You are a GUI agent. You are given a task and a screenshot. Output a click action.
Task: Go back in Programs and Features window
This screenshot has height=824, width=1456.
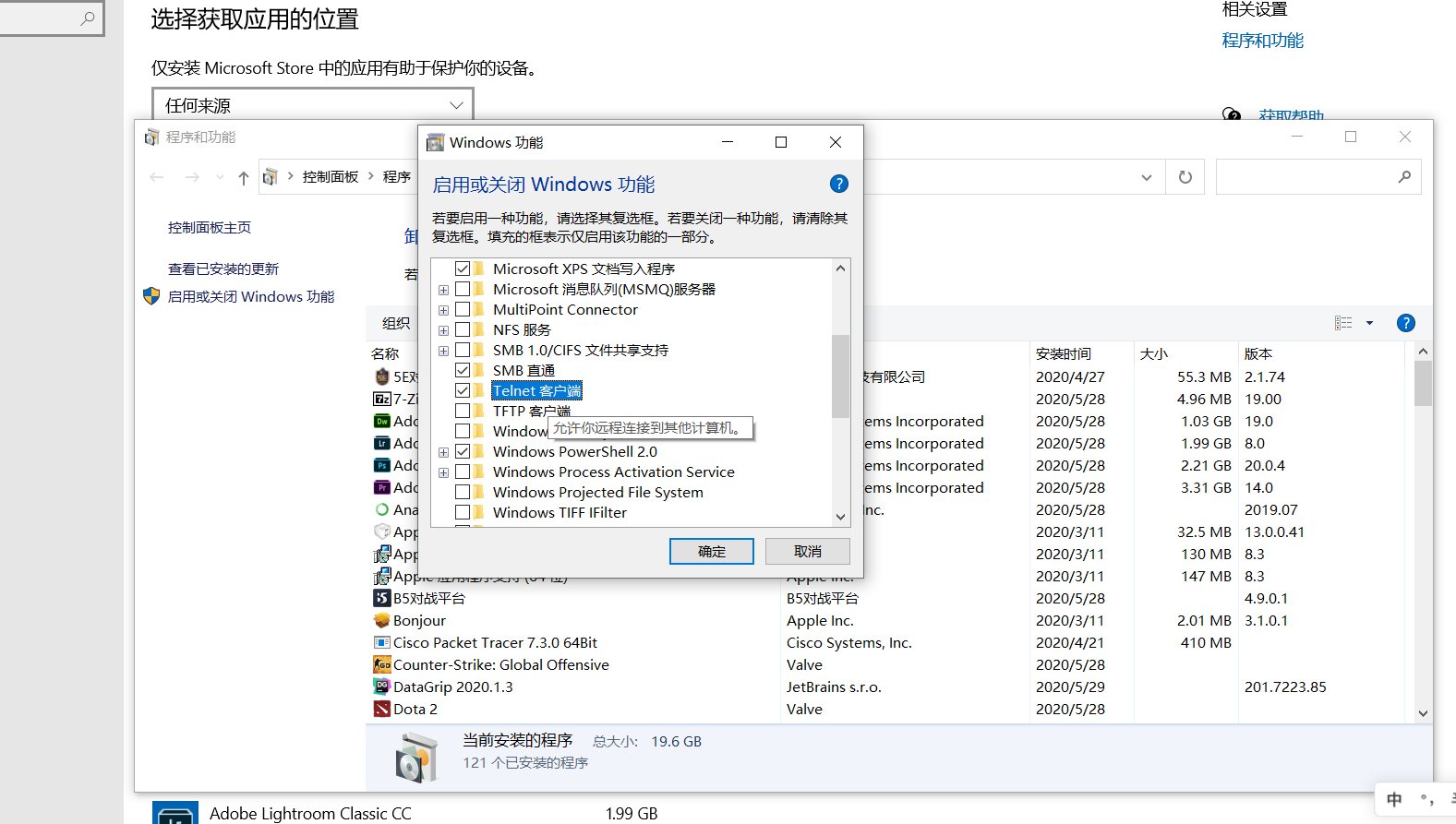(157, 177)
